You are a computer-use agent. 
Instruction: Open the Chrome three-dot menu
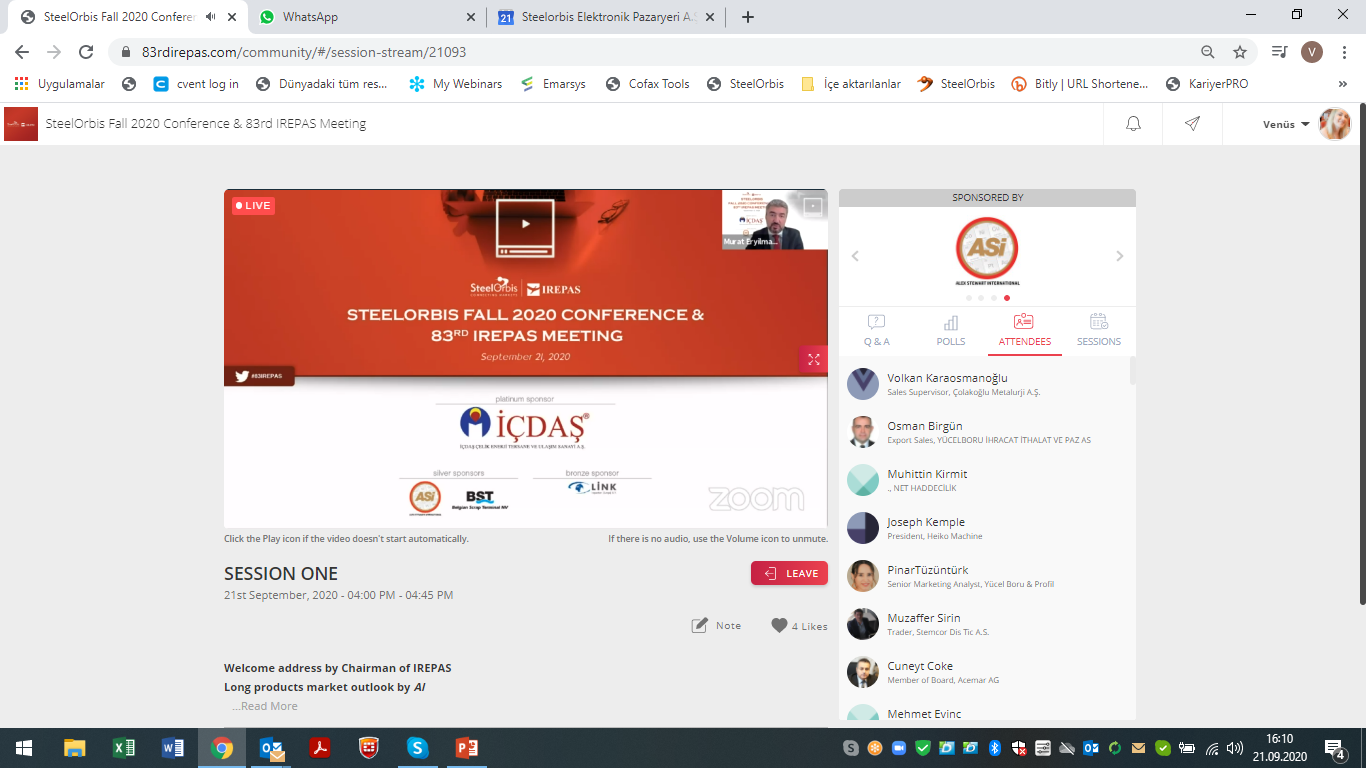[1344, 52]
